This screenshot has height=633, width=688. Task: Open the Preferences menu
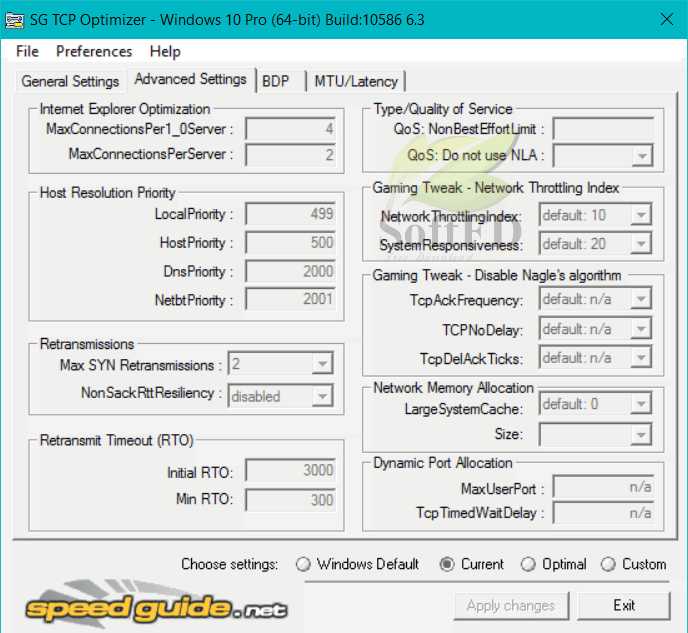94,51
